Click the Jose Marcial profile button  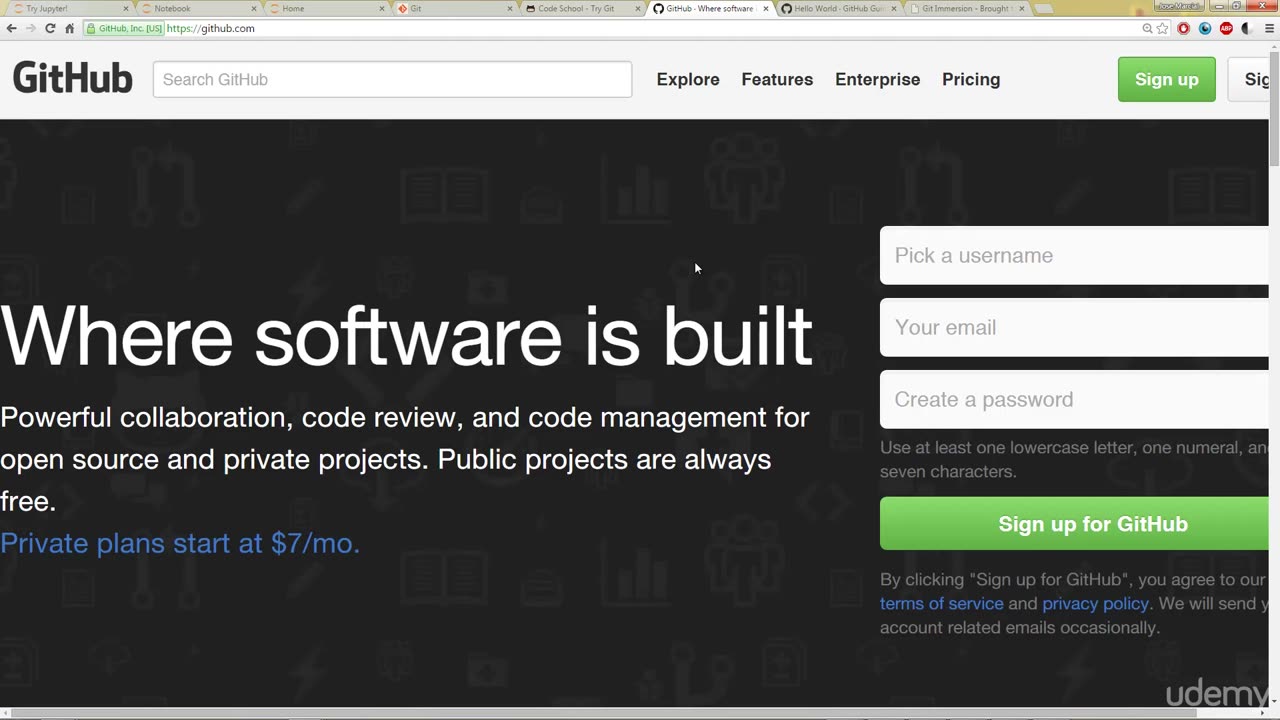click(1179, 5)
